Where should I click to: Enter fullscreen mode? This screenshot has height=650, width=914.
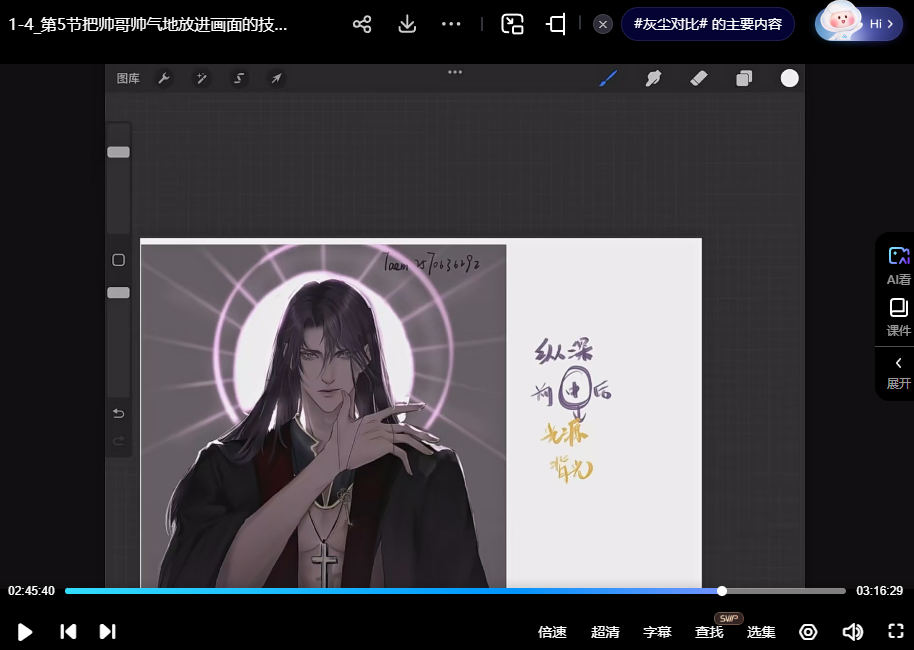(896, 632)
